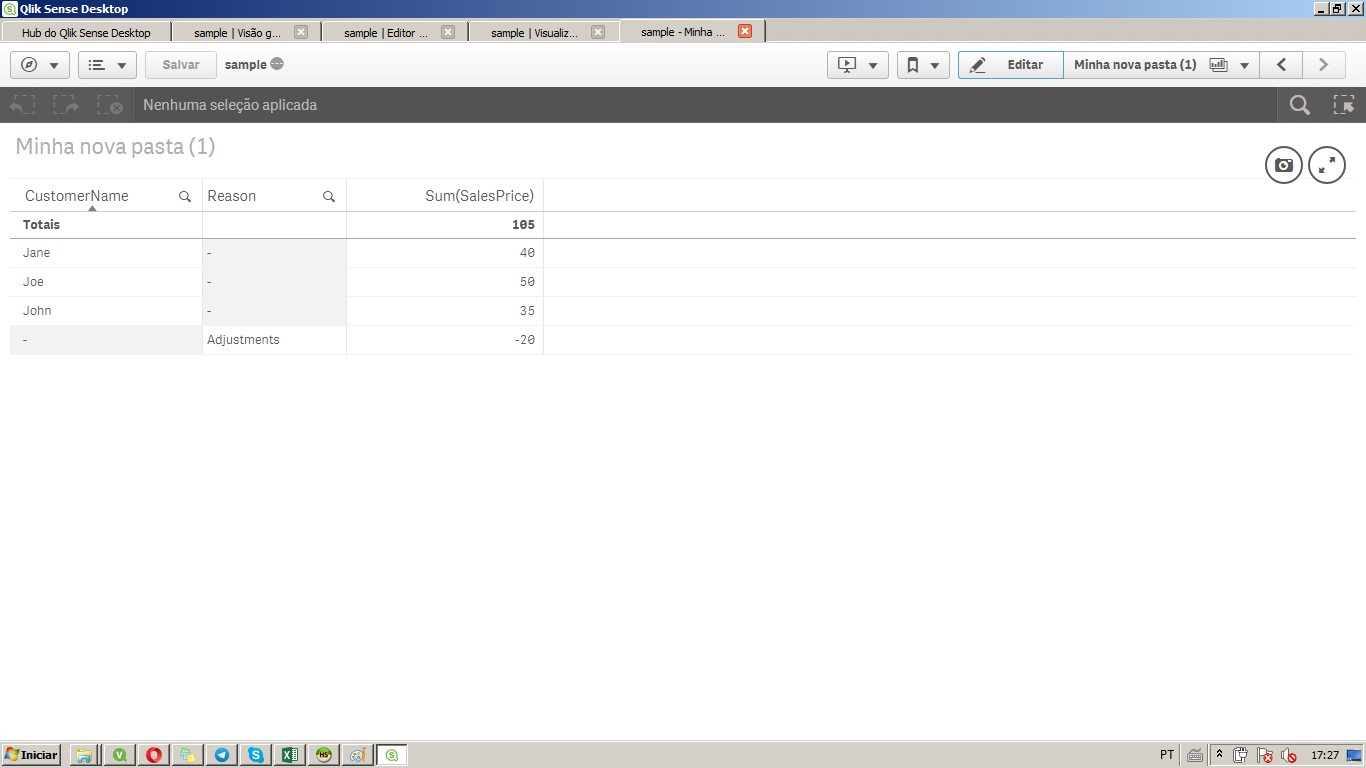The image size is (1366, 768).
Task: Open the power plug tray icon
Action: point(1241,755)
